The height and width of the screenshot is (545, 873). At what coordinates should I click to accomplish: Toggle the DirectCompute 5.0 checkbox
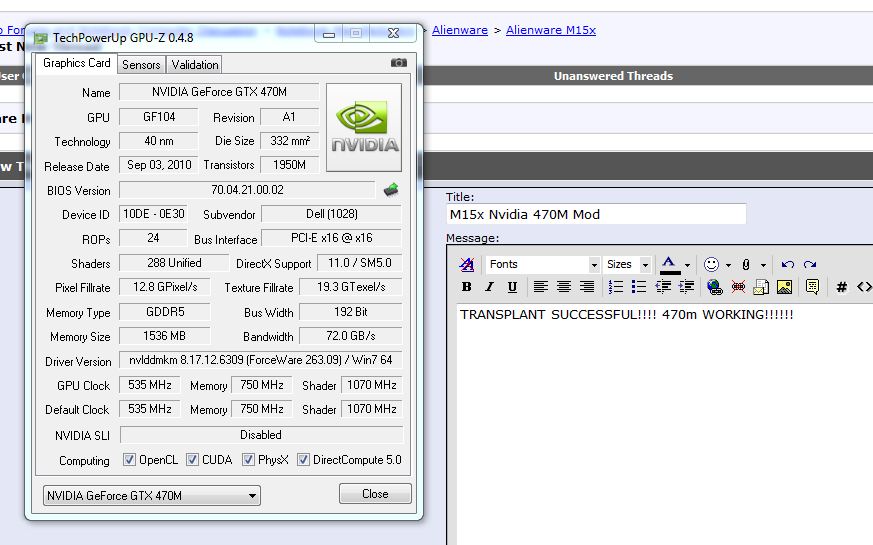(x=303, y=459)
